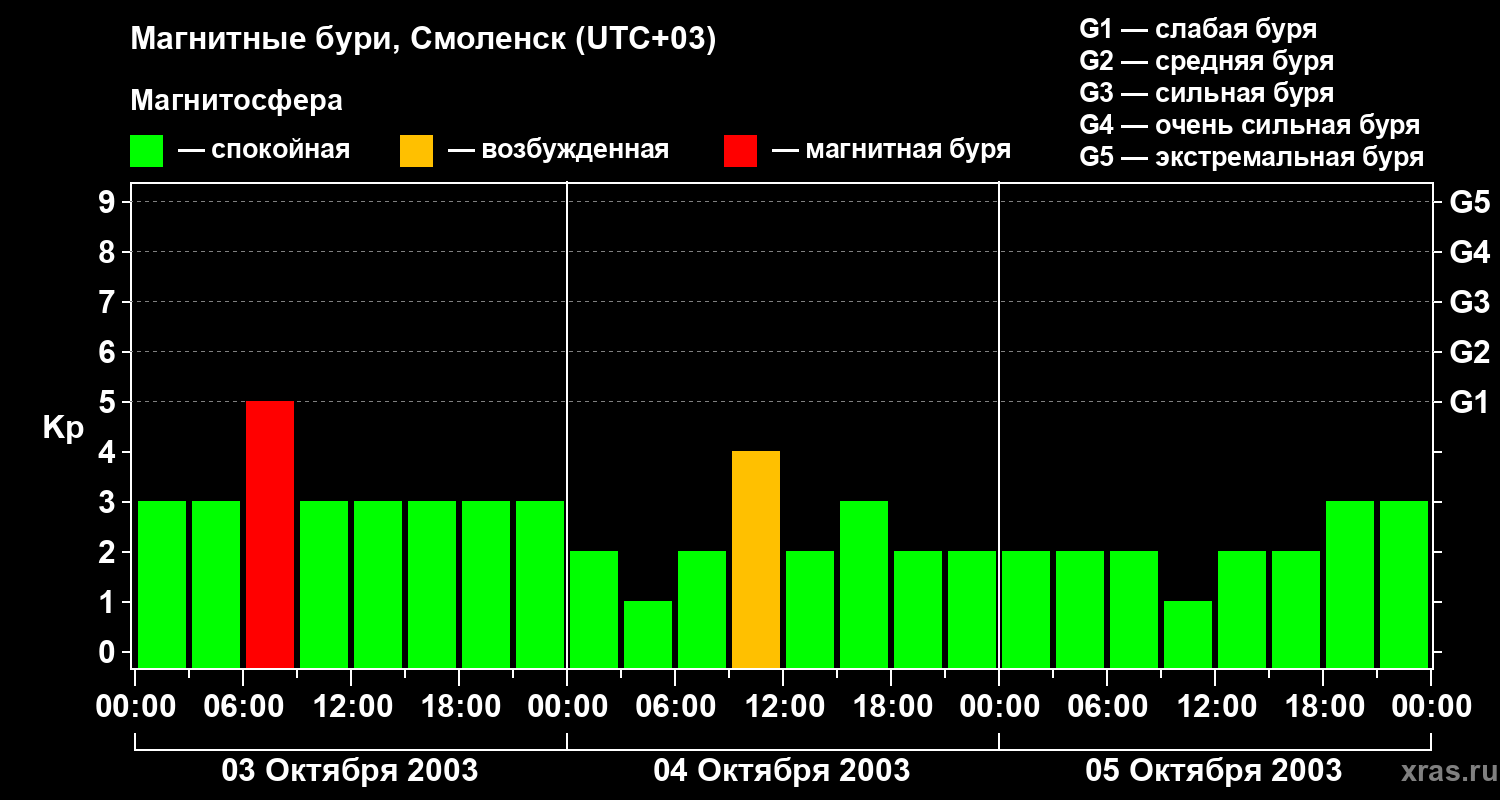Click the orange 'возбужденная' legend swatch
This screenshot has height=800, width=1500.
(x=416, y=151)
